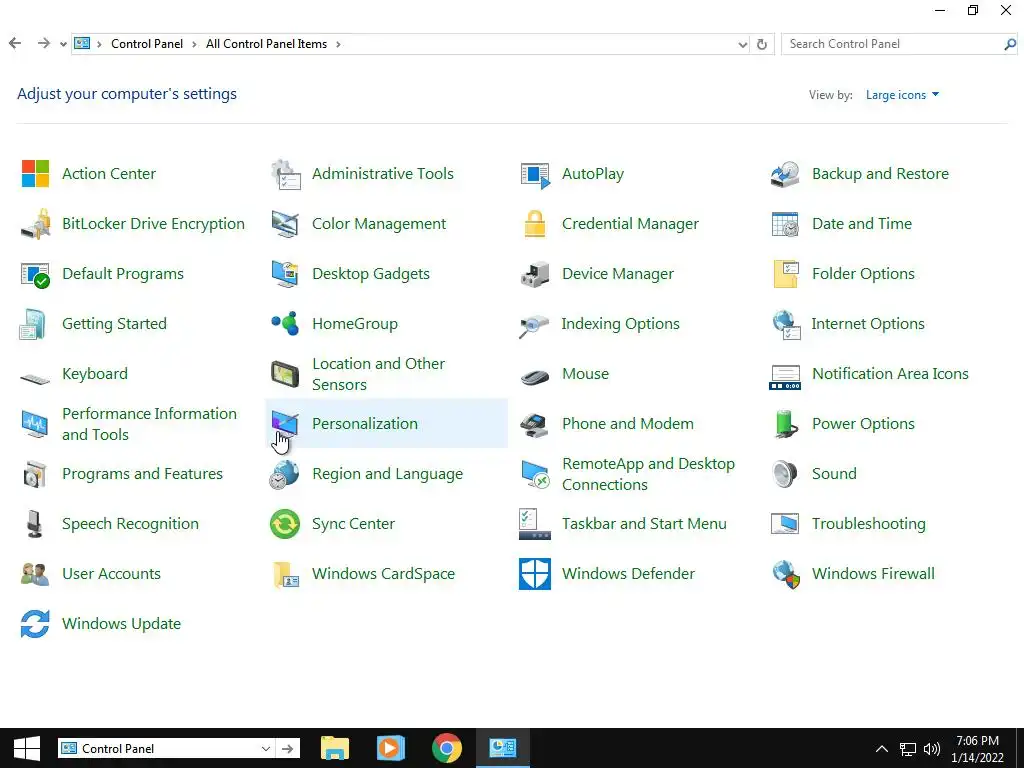Open the Administrative Tools icon
1024x768 pixels.
[285, 174]
